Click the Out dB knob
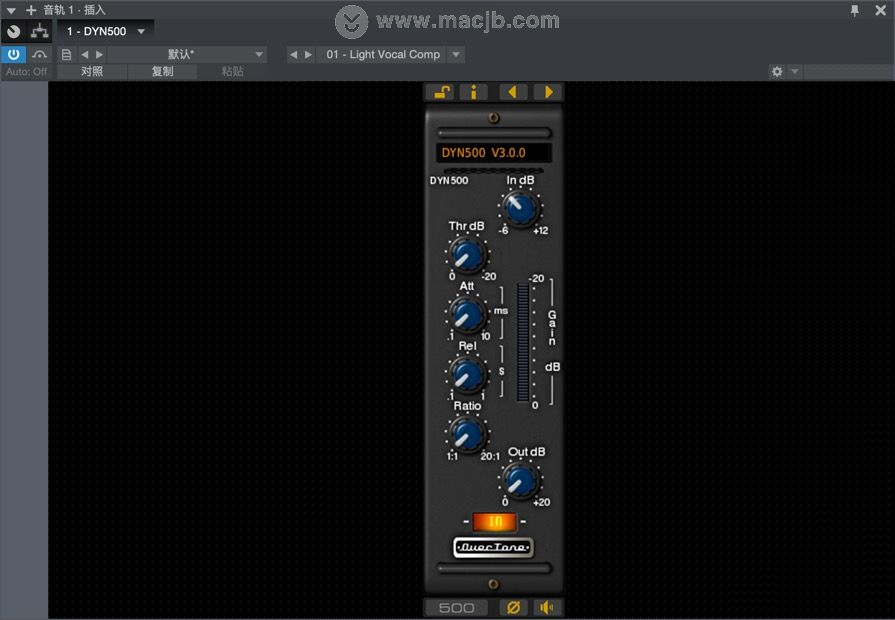 click(x=521, y=480)
